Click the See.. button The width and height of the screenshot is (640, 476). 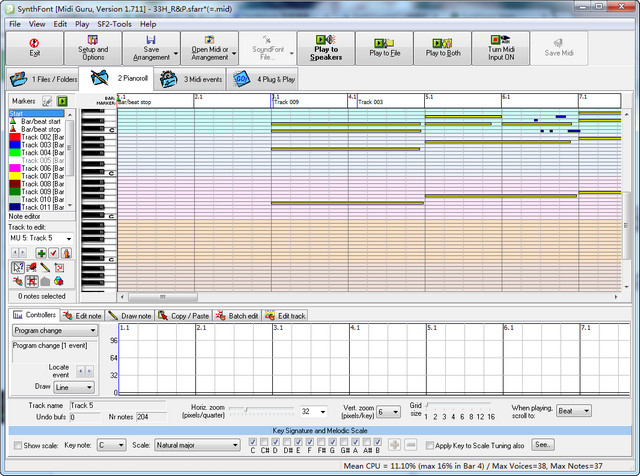pyautogui.click(x=543, y=445)
